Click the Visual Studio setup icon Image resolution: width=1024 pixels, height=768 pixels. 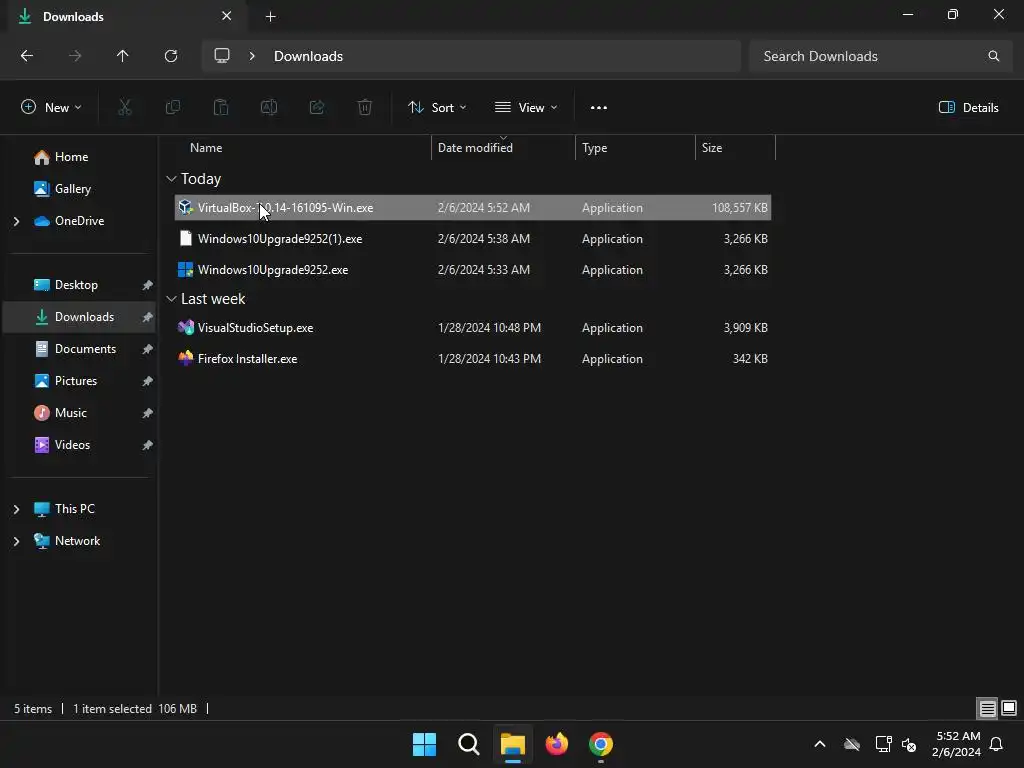tap(185, 328)
